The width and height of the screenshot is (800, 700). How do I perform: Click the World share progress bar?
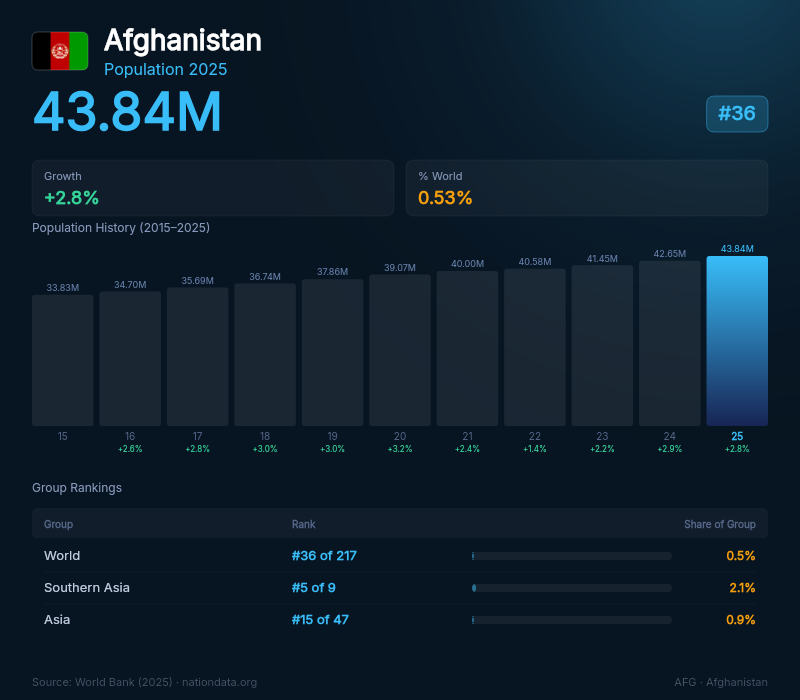coord(572,556)
